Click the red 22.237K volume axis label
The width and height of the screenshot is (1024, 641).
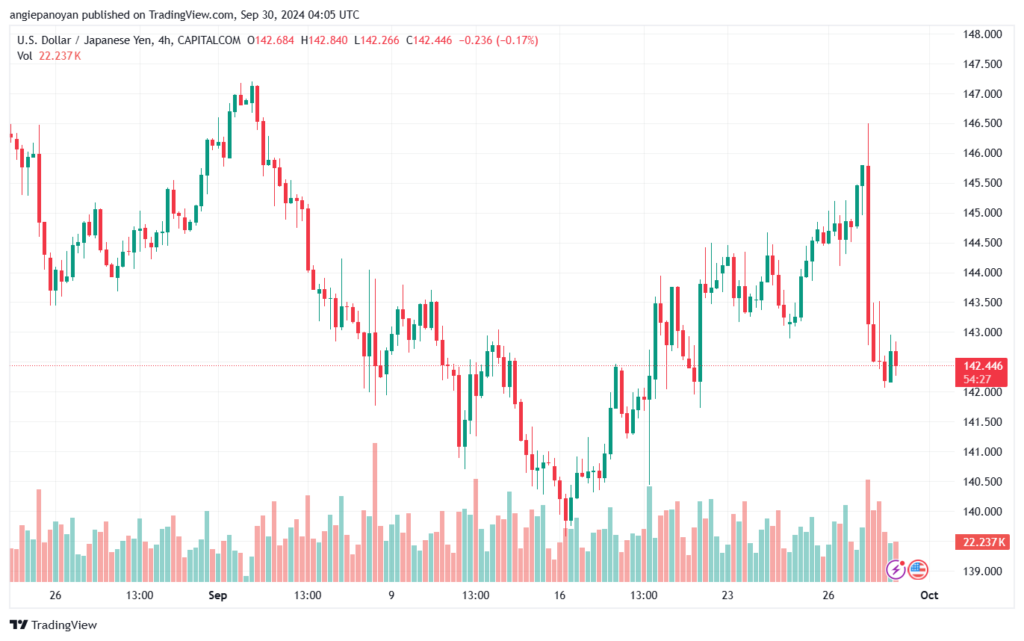(x=982, y=542)
